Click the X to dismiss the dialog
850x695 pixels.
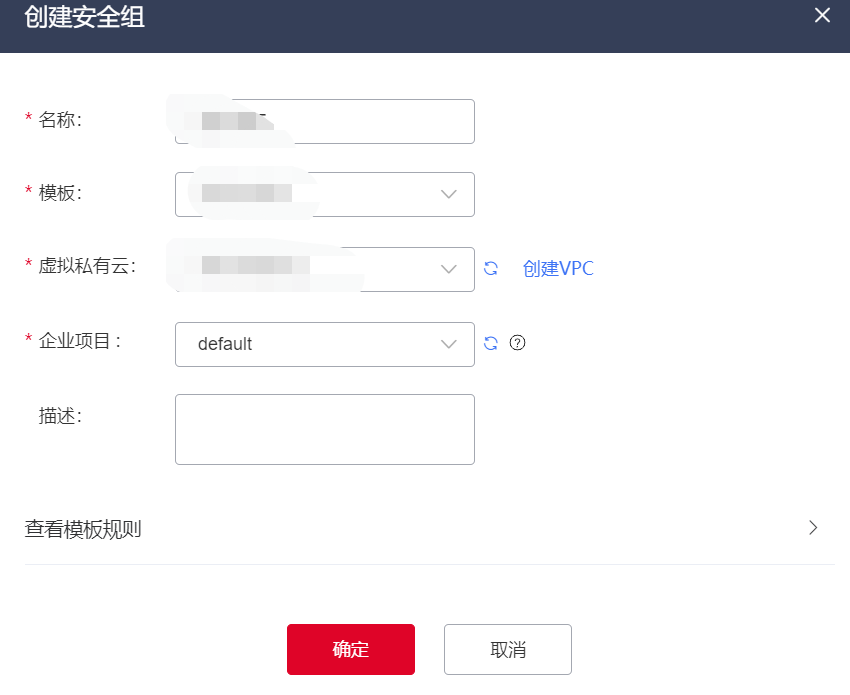[x=822, y=16]
